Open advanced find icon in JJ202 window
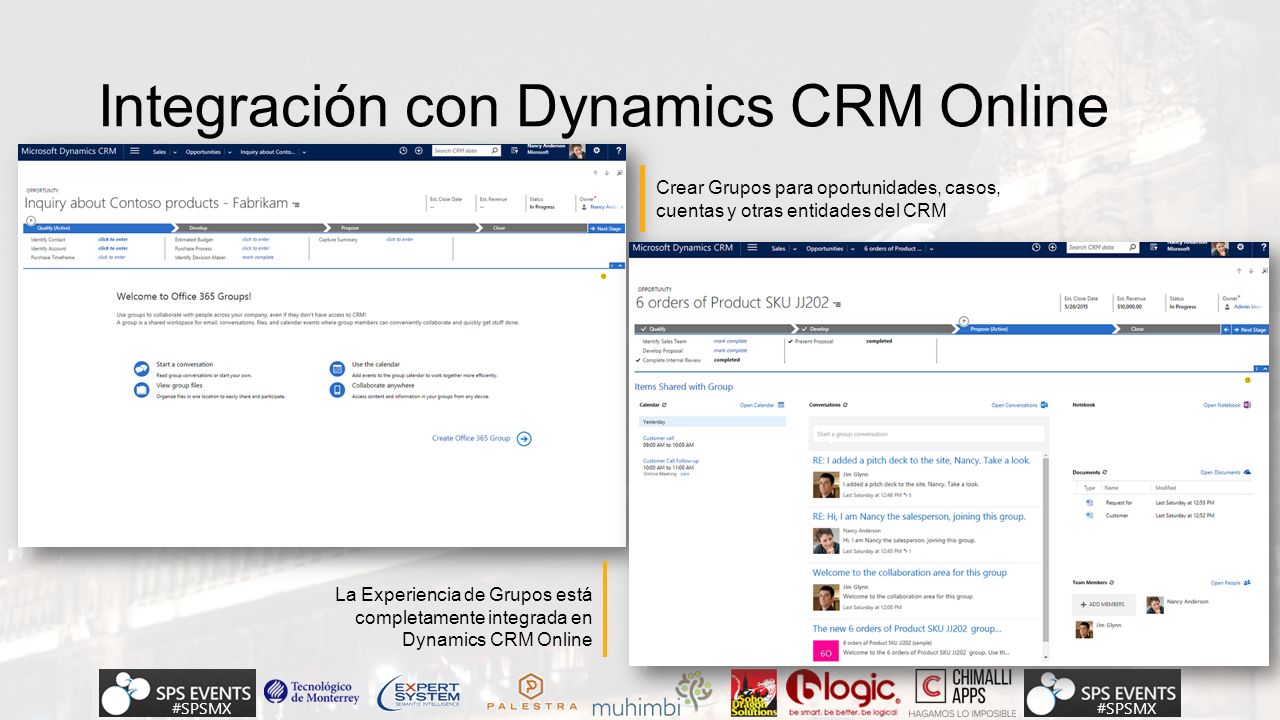 1154,247
